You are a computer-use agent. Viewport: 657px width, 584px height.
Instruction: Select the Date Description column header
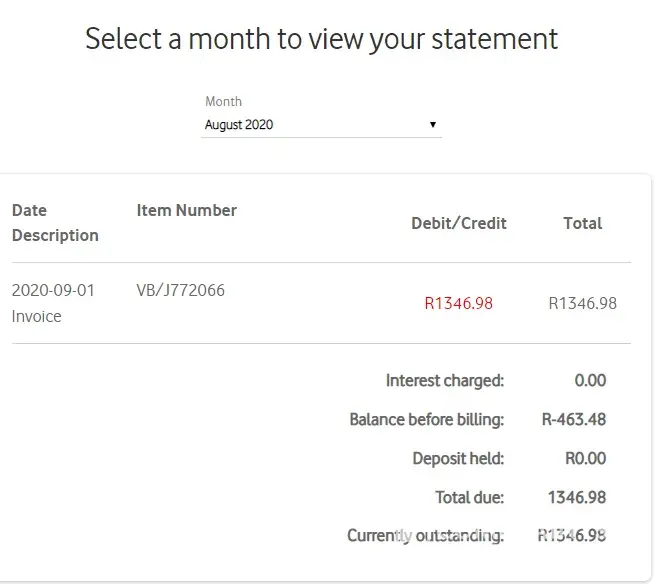[55, 223]
